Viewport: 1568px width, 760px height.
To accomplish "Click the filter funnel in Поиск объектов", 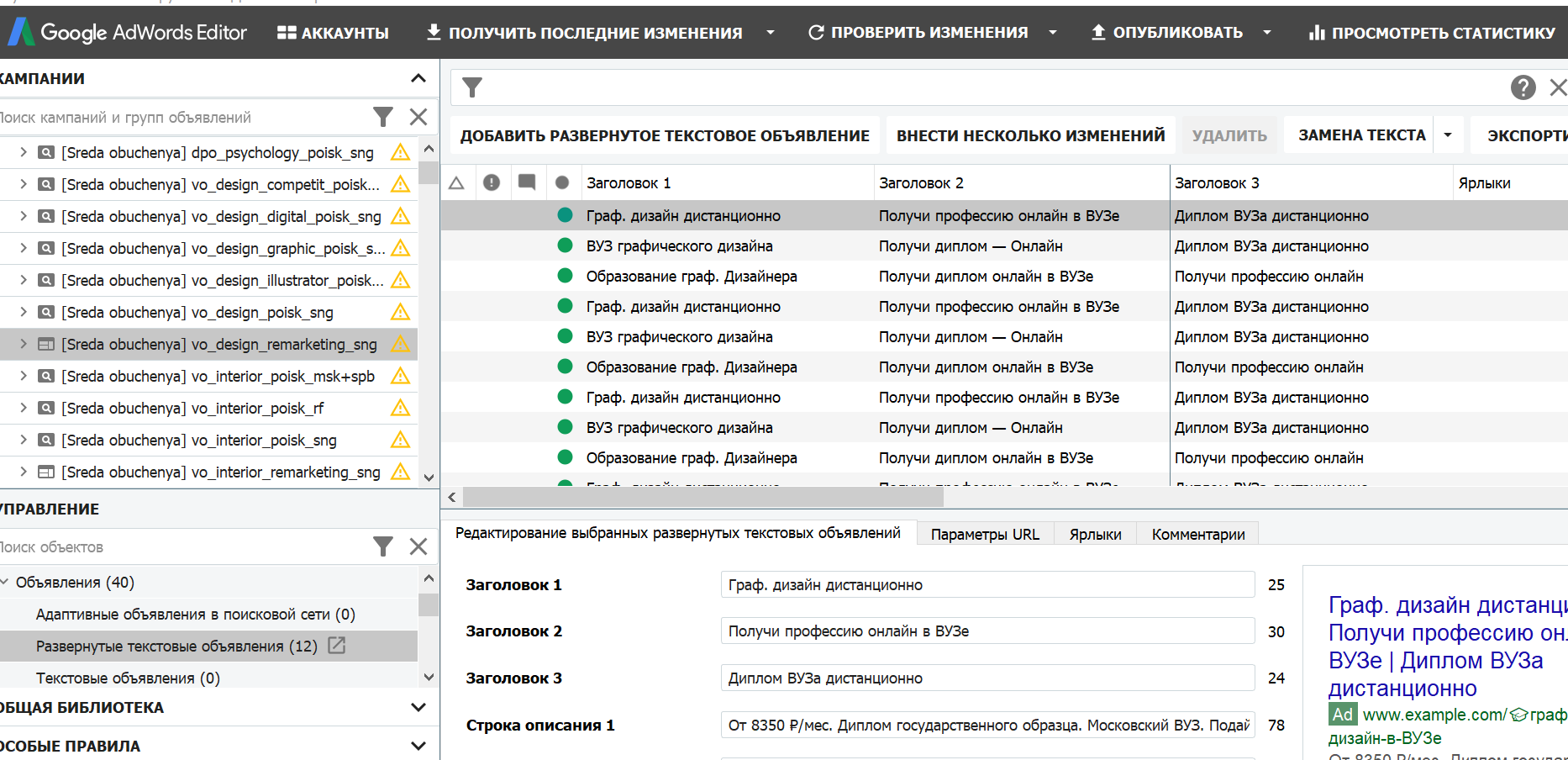I will click(x=383, y=546).
